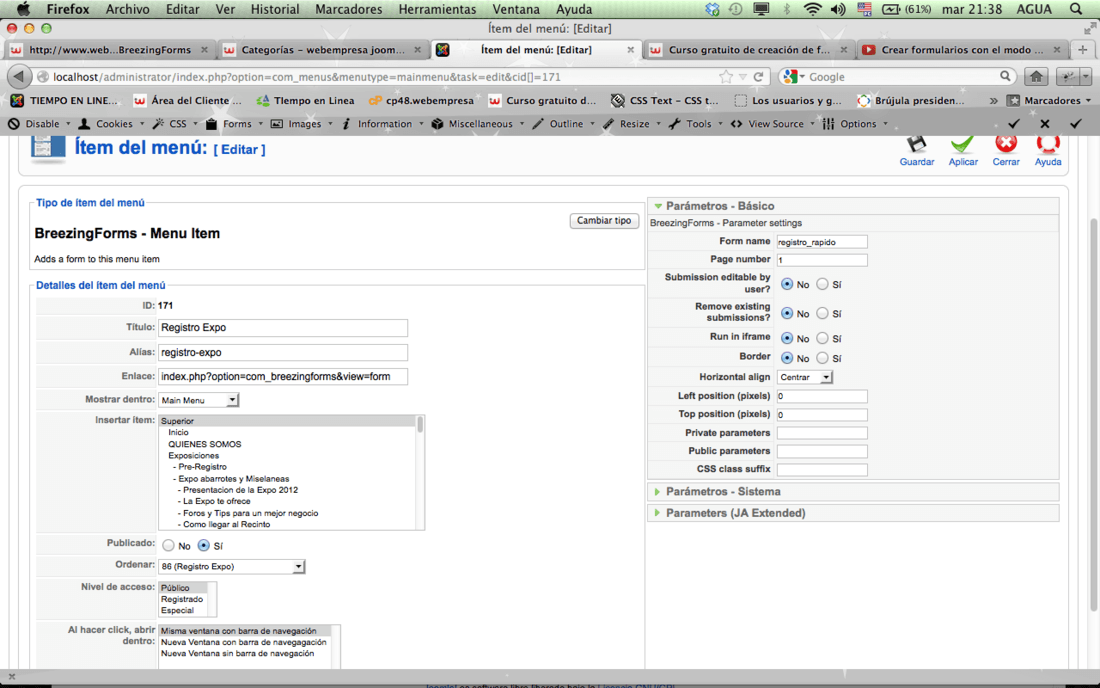The image size is (1100, 688).
Task: Open the Information developer toolbar menu
Action: 383,123
